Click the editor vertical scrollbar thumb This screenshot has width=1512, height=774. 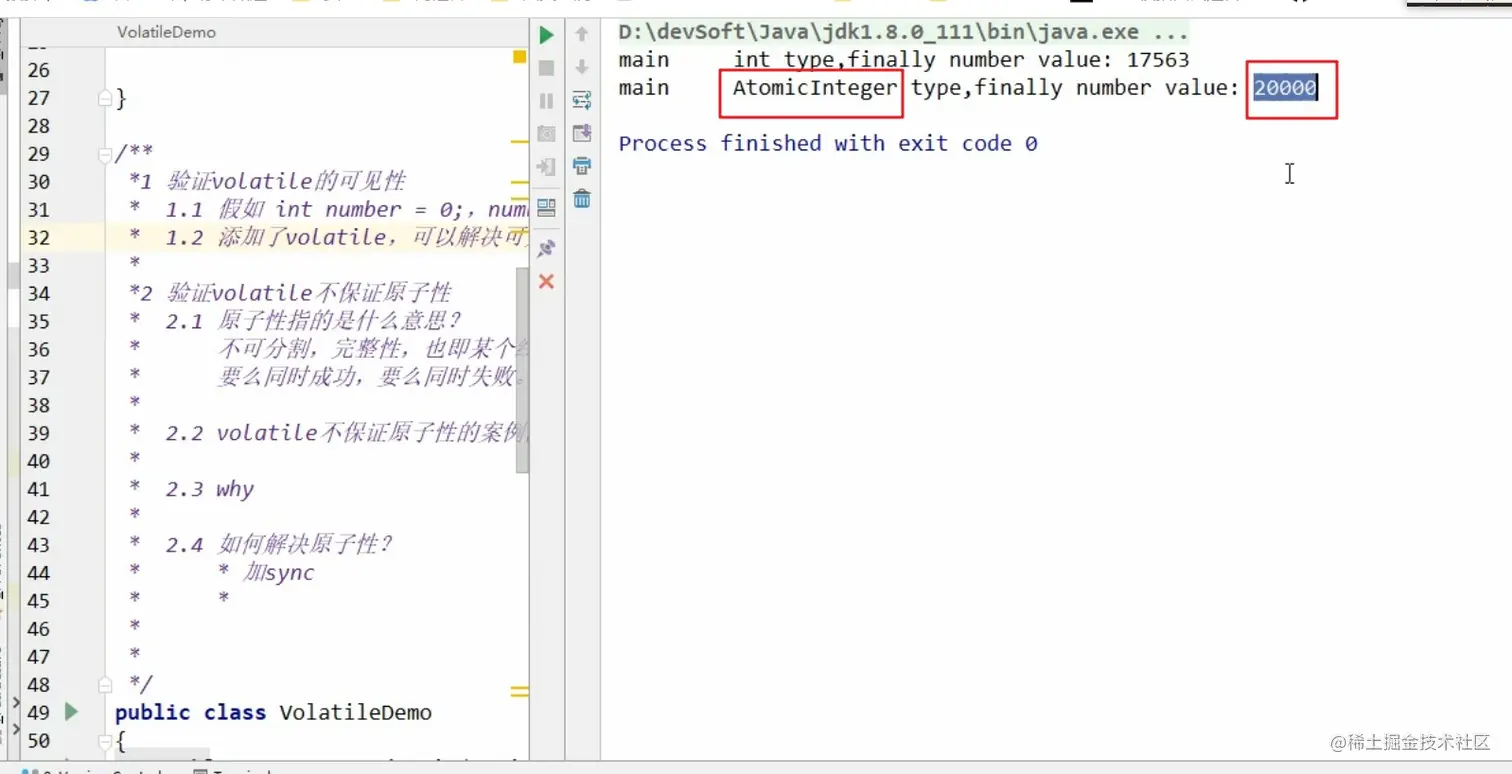(x=522, y=370)
